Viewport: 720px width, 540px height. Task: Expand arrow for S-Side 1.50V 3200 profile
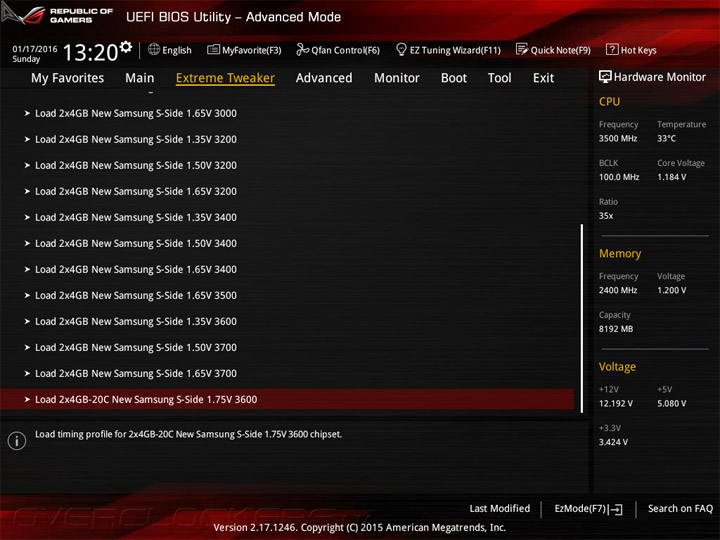tap(27, 165)
